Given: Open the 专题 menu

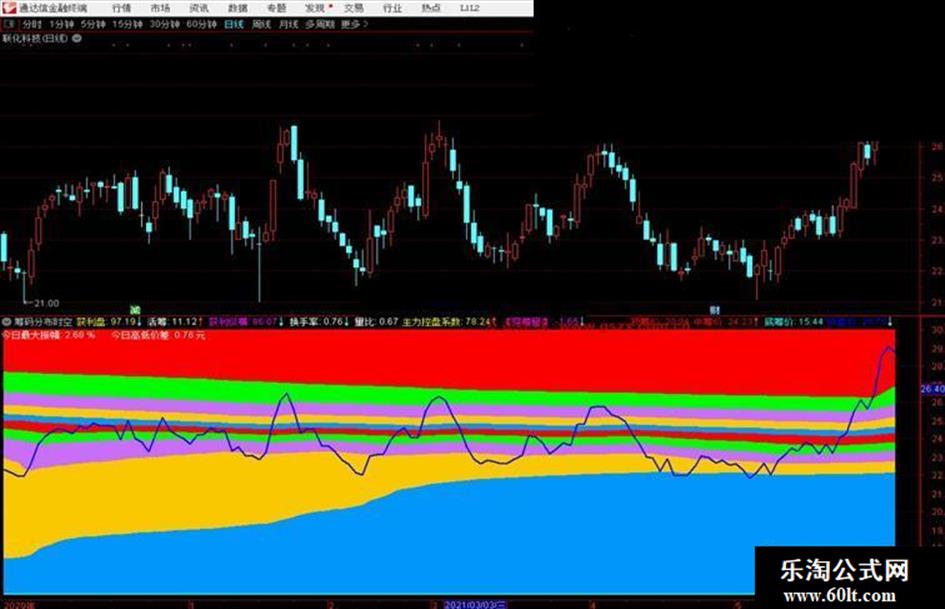Looking at the screenshot, I should (277, 8).
